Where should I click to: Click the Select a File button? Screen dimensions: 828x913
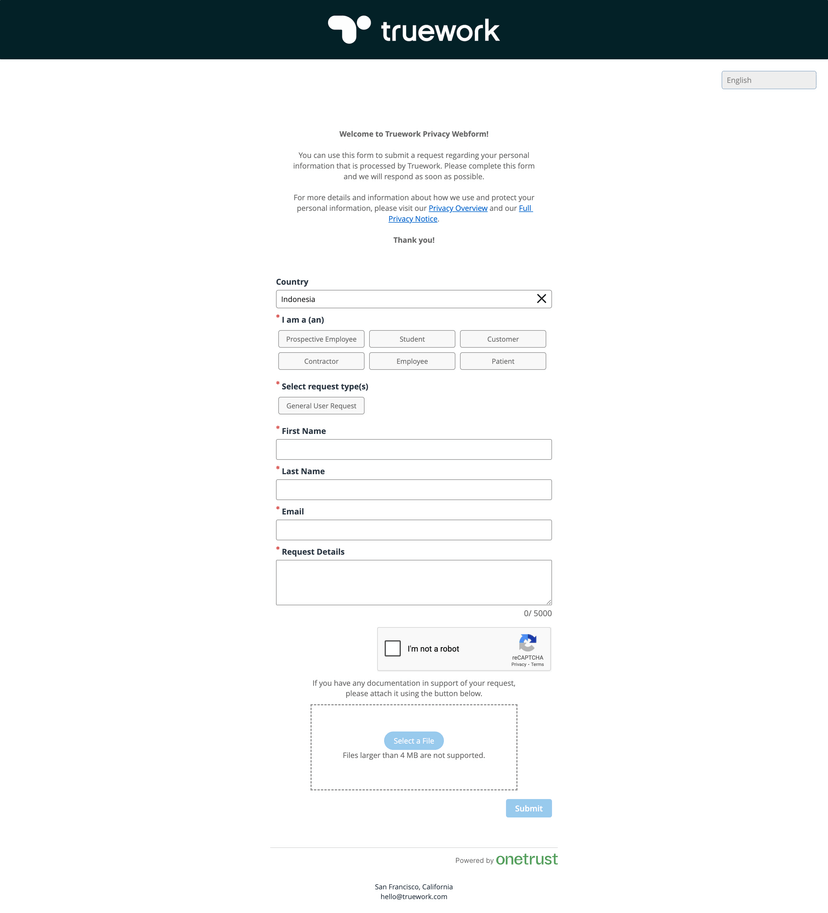click(413, 740)
